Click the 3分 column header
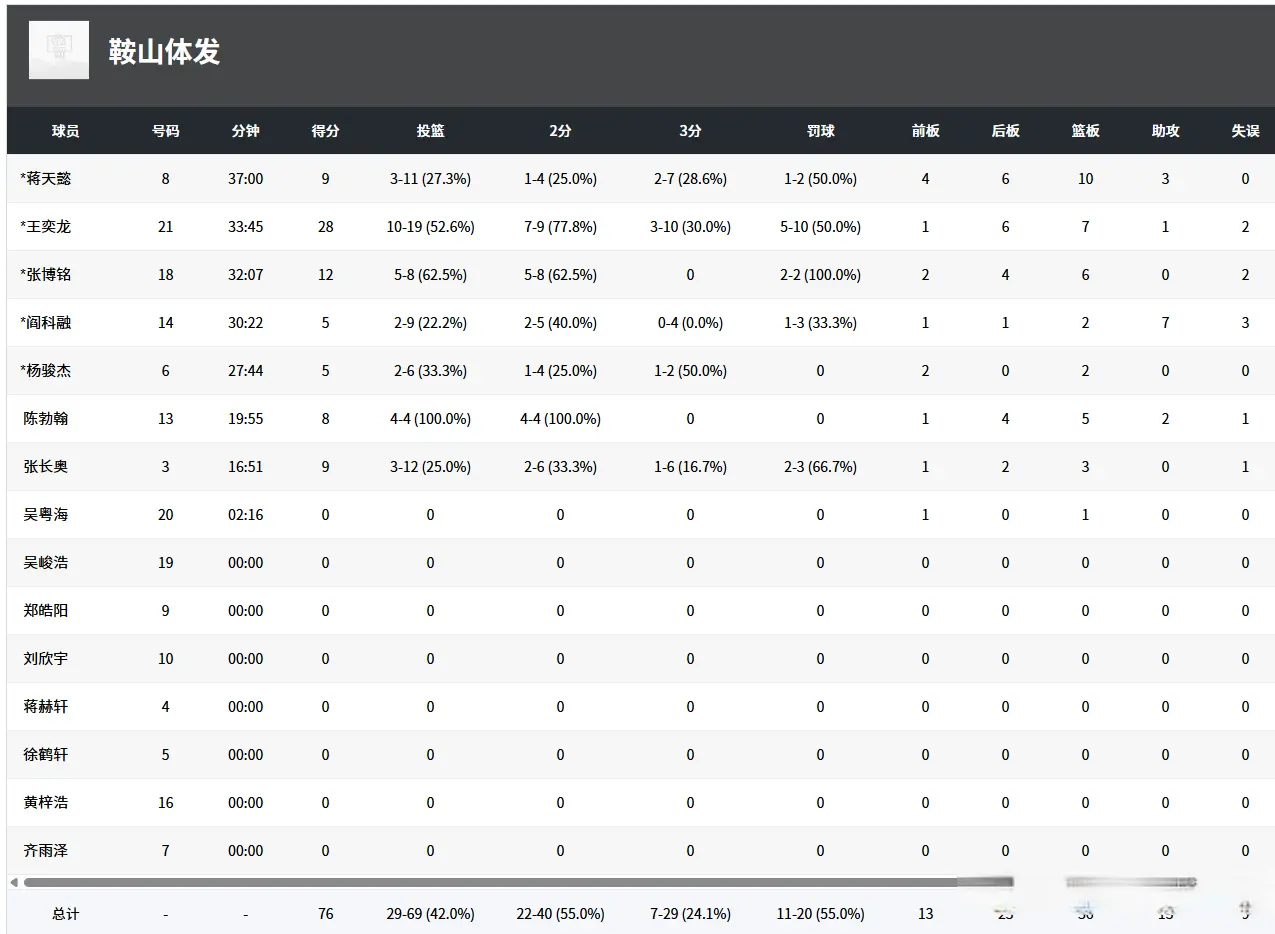The height and width of the screenshot is (934, 1275). (x=690, y=131)
